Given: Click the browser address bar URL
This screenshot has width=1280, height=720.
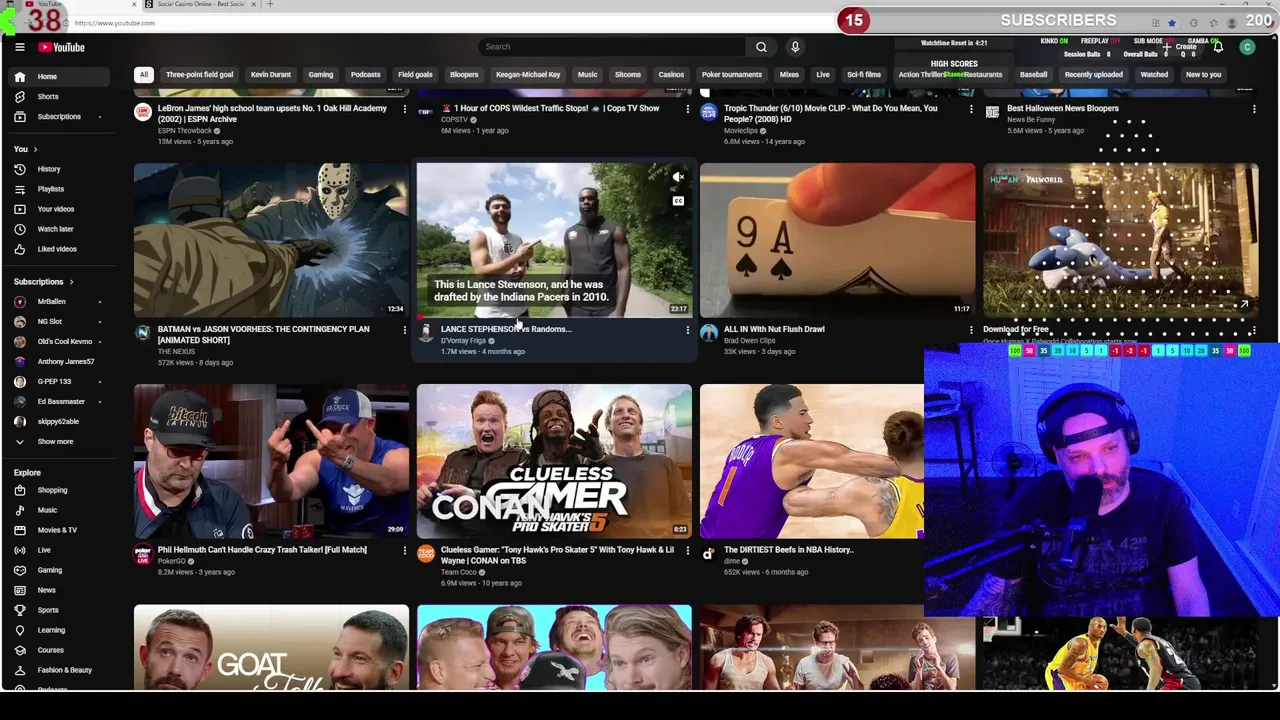Looking at the screenshot, I should pos(115,23).
